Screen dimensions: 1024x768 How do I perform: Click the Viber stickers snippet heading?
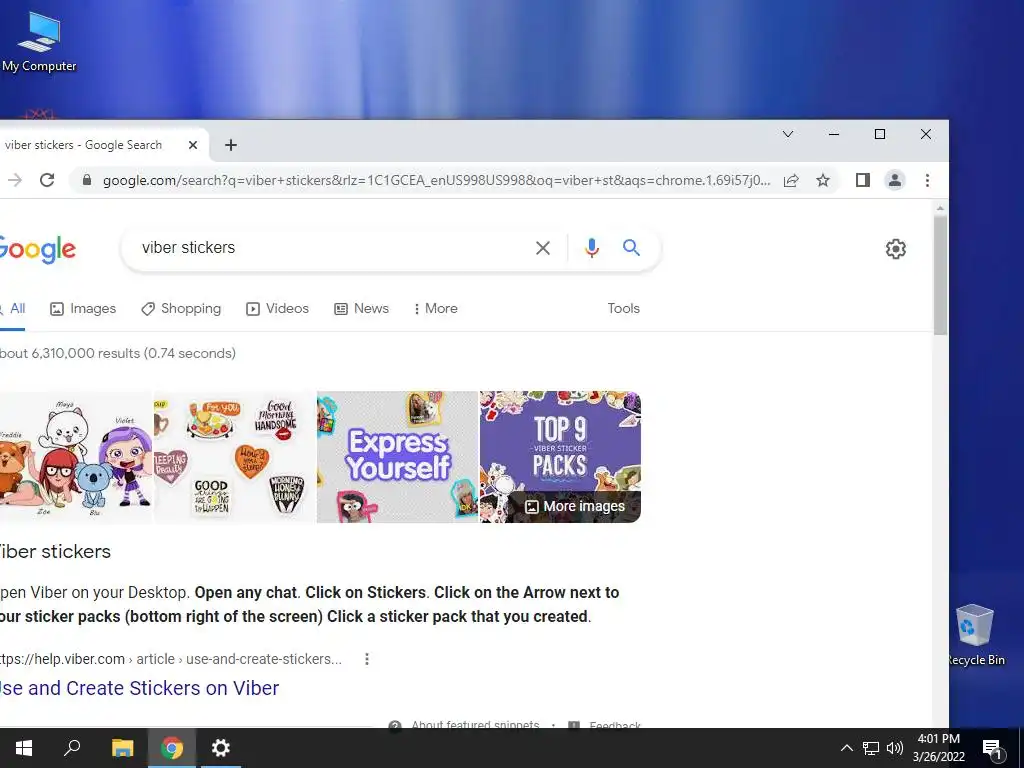(55, 552)
